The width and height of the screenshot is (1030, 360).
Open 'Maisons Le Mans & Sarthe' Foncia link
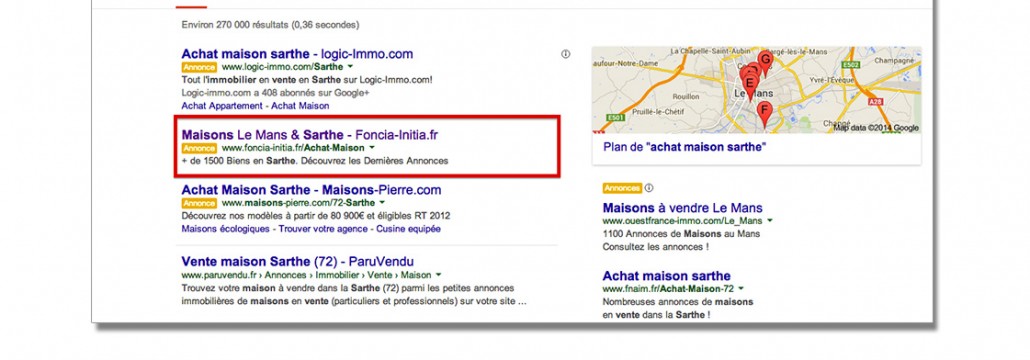(310, 135)
